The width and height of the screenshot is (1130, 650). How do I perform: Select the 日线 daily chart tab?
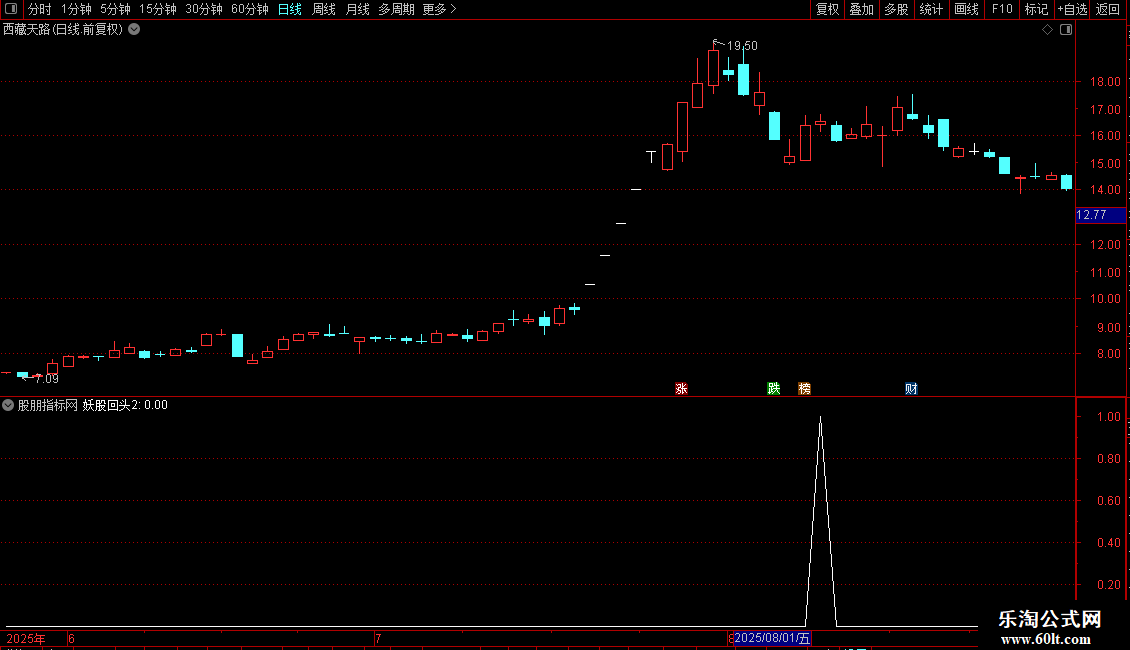(x=290, y=9)
